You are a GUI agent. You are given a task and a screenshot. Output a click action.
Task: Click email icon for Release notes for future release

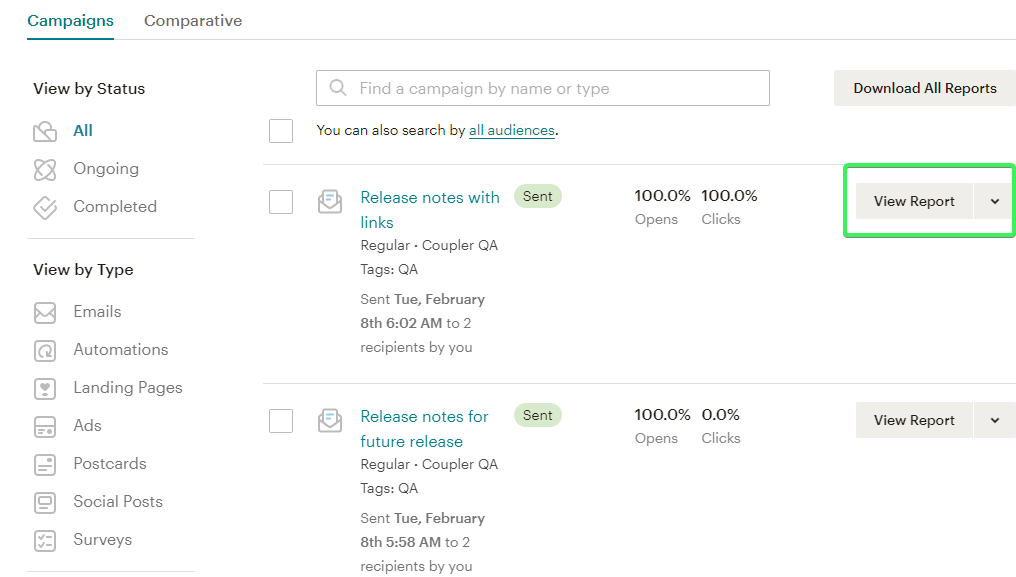tap(330, 421)
